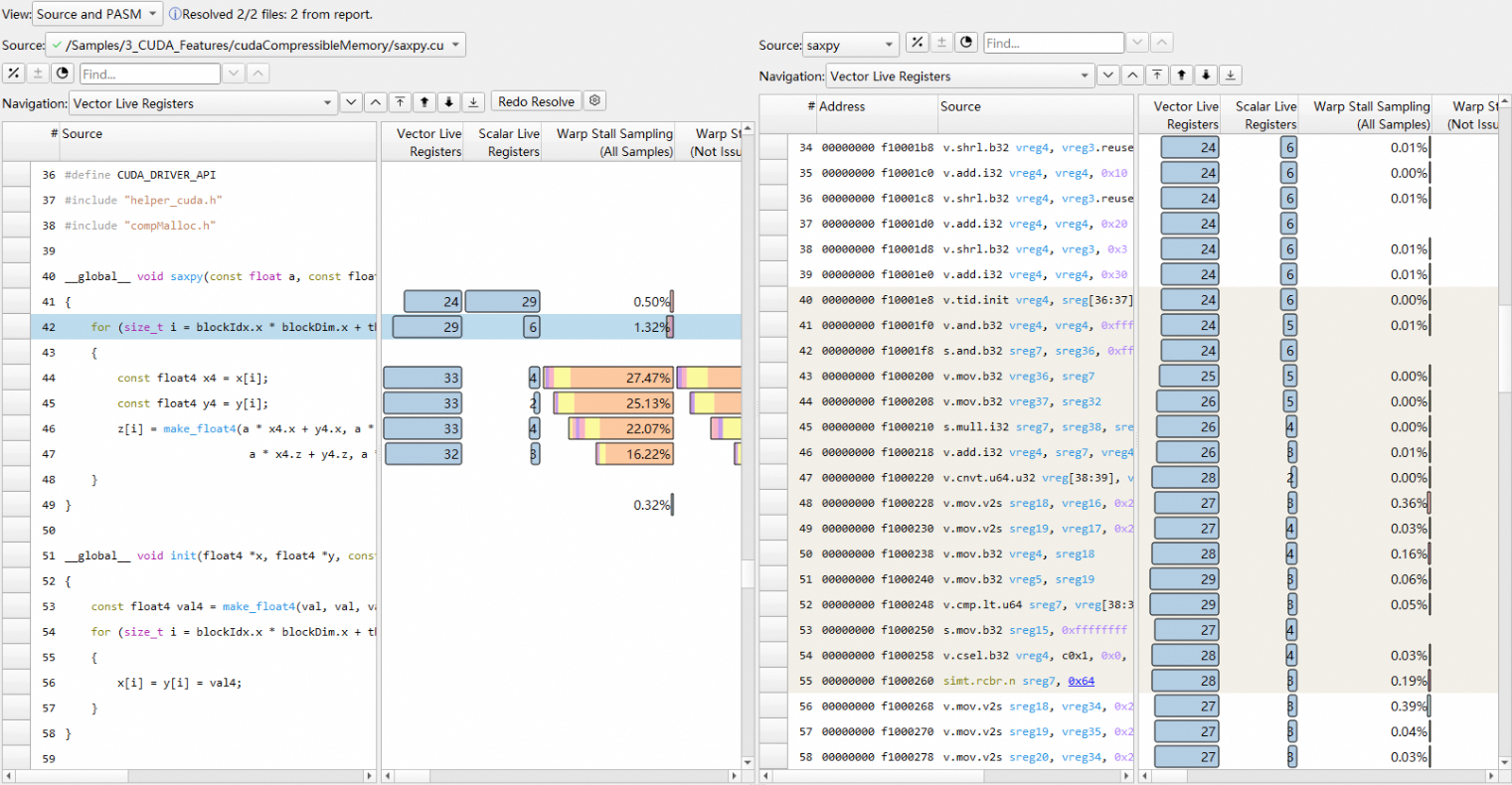Screen dimensions: 1512x785
Task: Jump to first entry arrow in right Navigation
Action: pos(1157,76)
